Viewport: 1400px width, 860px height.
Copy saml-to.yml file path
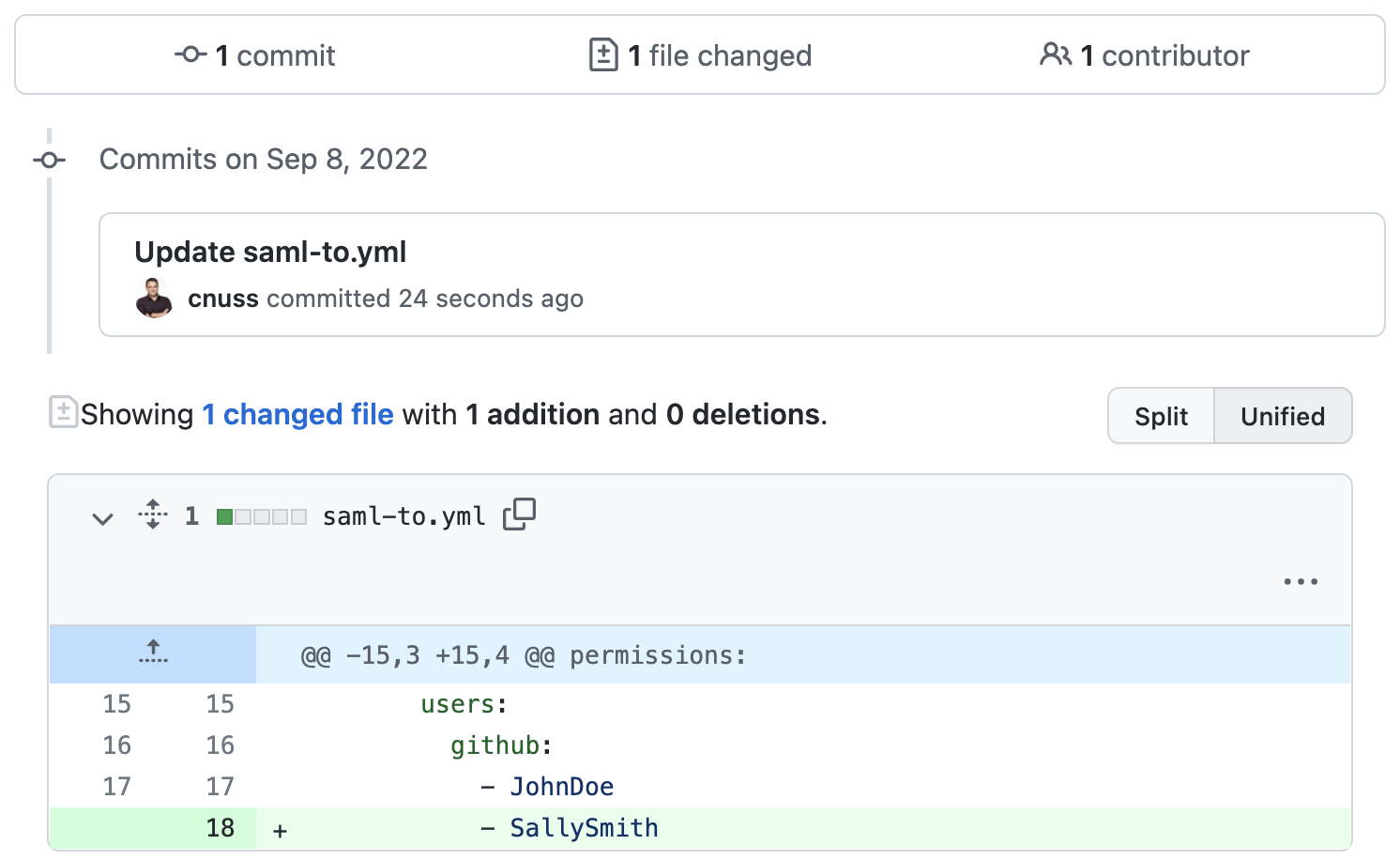519,514
